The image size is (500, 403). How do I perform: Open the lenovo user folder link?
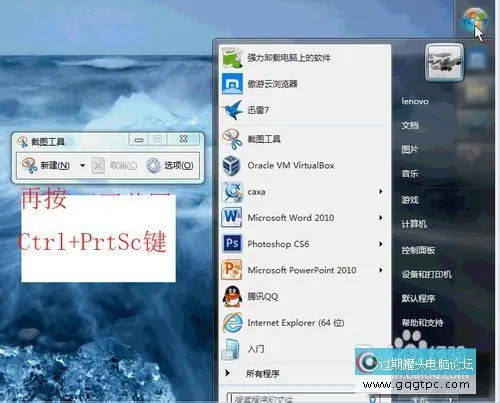(x=415, y=101)
